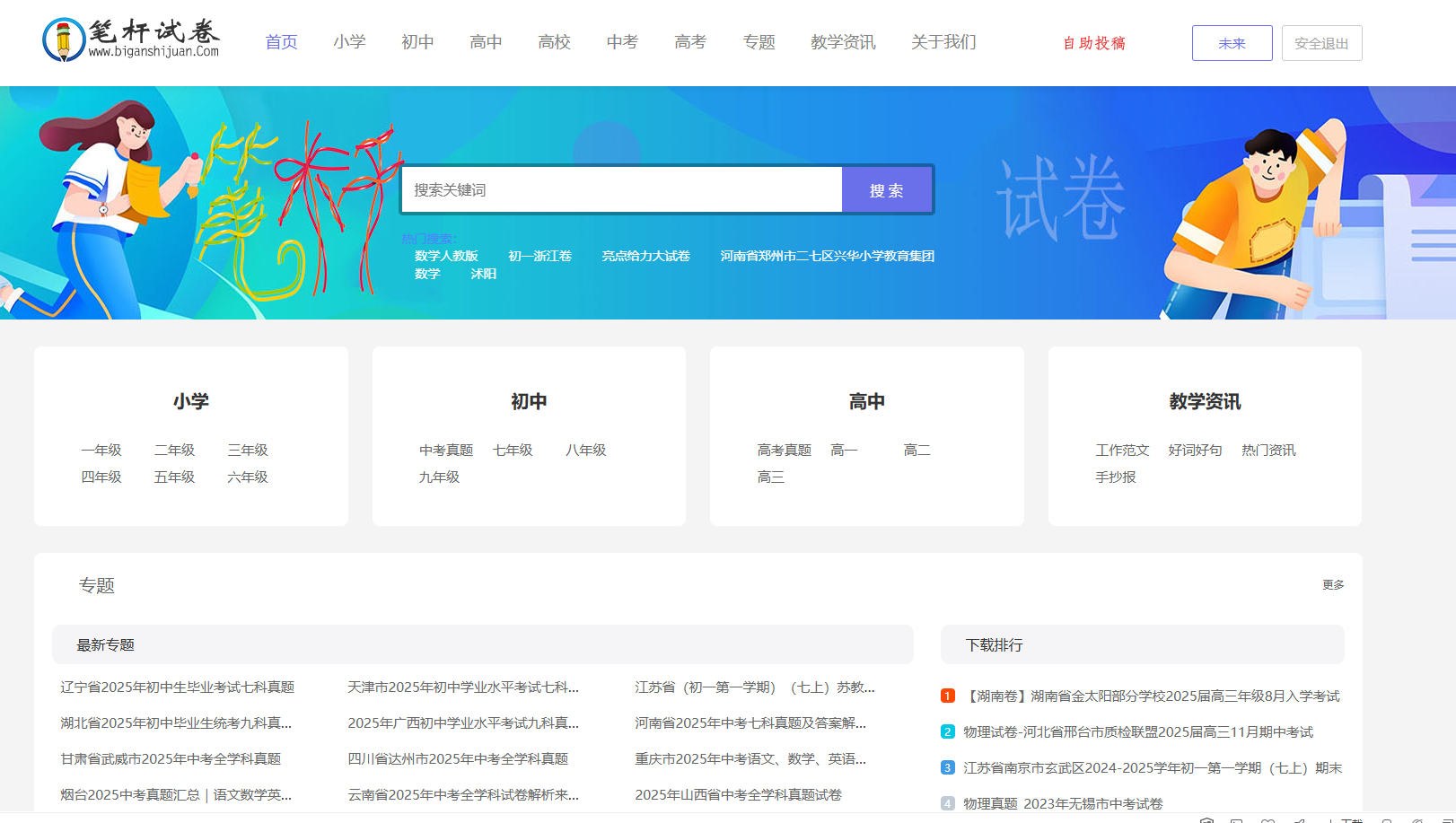Screen dimensions: 1456x823
Task: Open 江苏省（初一第一学期）（七上）苏教 topic
Action: [x=755, y=687]
